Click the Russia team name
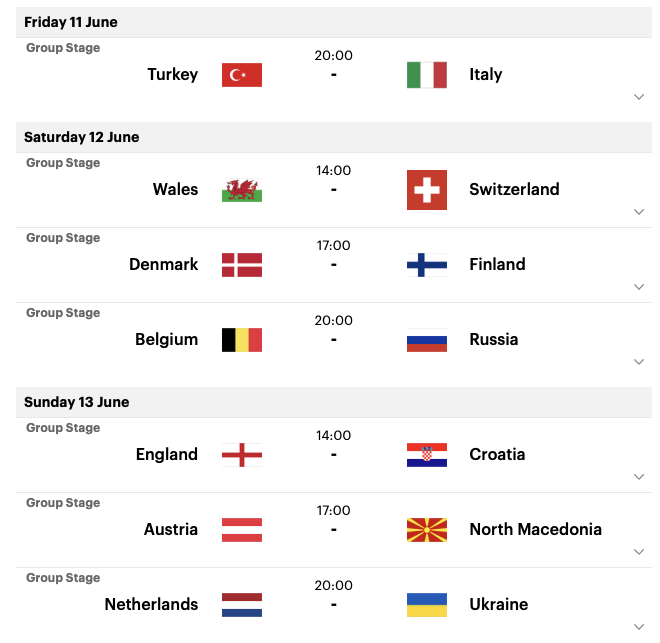Image resolution: width=660 pixels, height=643 pixels. 493,339
